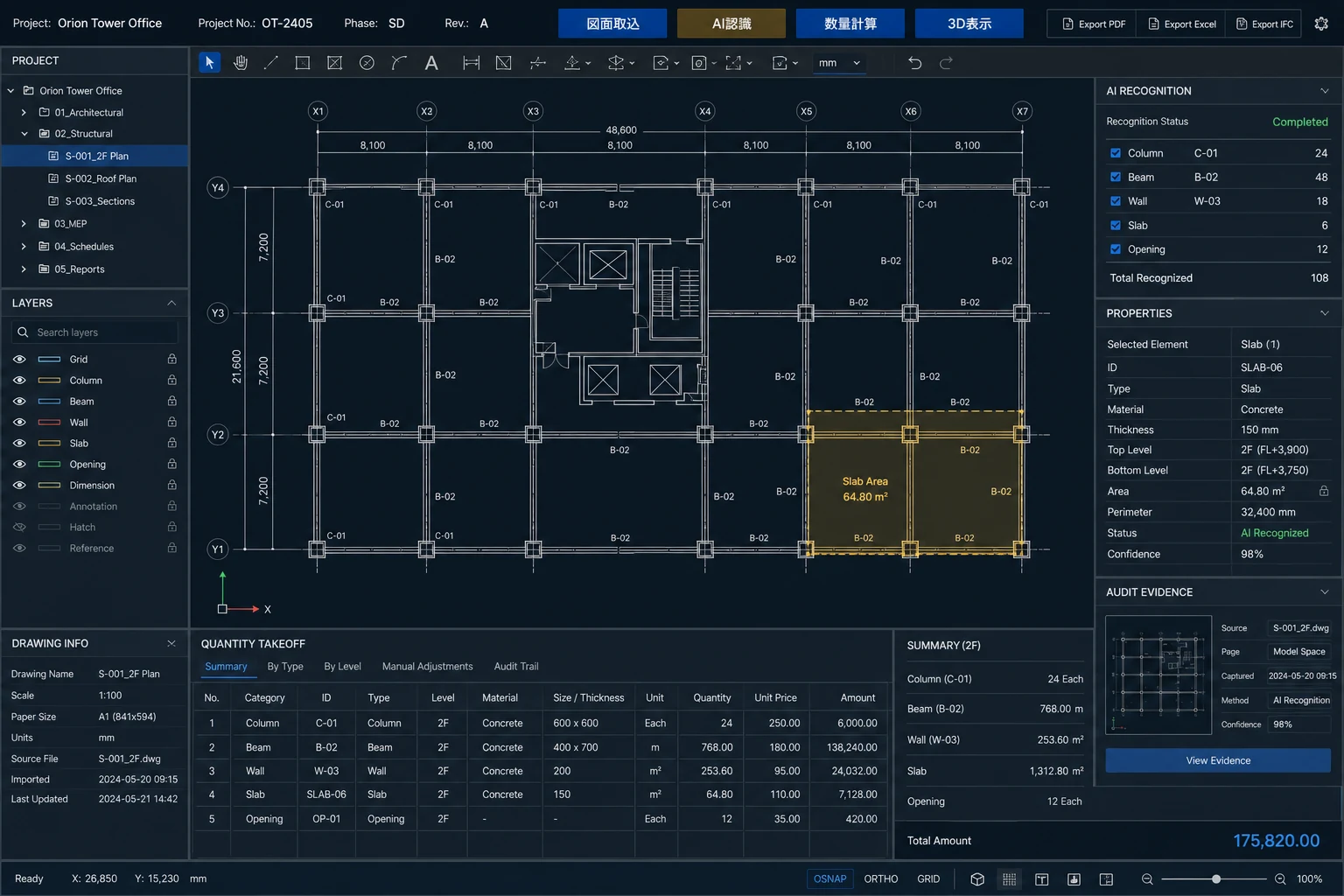
Task: Select the pointer selection tool
Action: point(209,62)
